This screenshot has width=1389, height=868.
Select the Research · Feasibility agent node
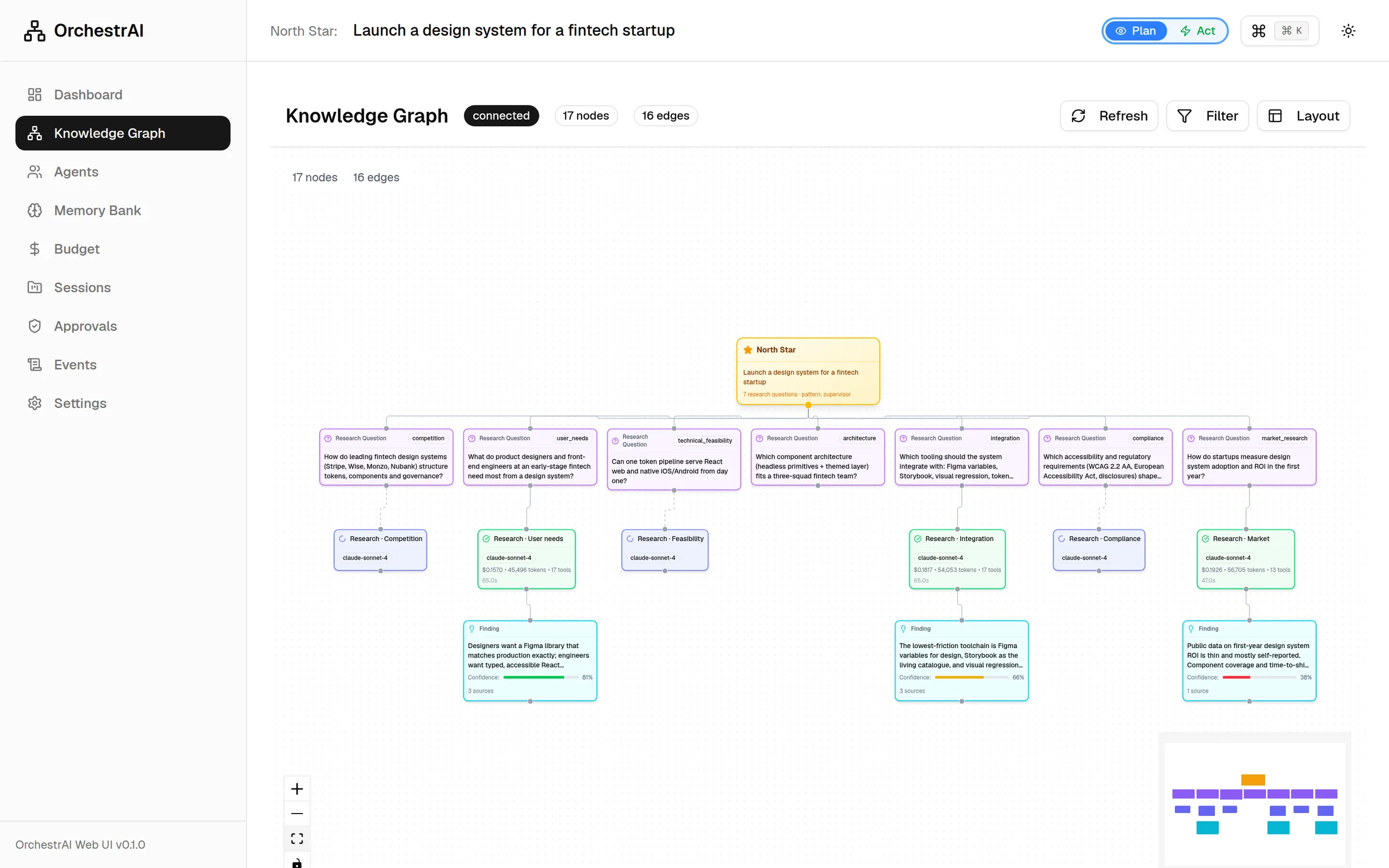[665, 550]
